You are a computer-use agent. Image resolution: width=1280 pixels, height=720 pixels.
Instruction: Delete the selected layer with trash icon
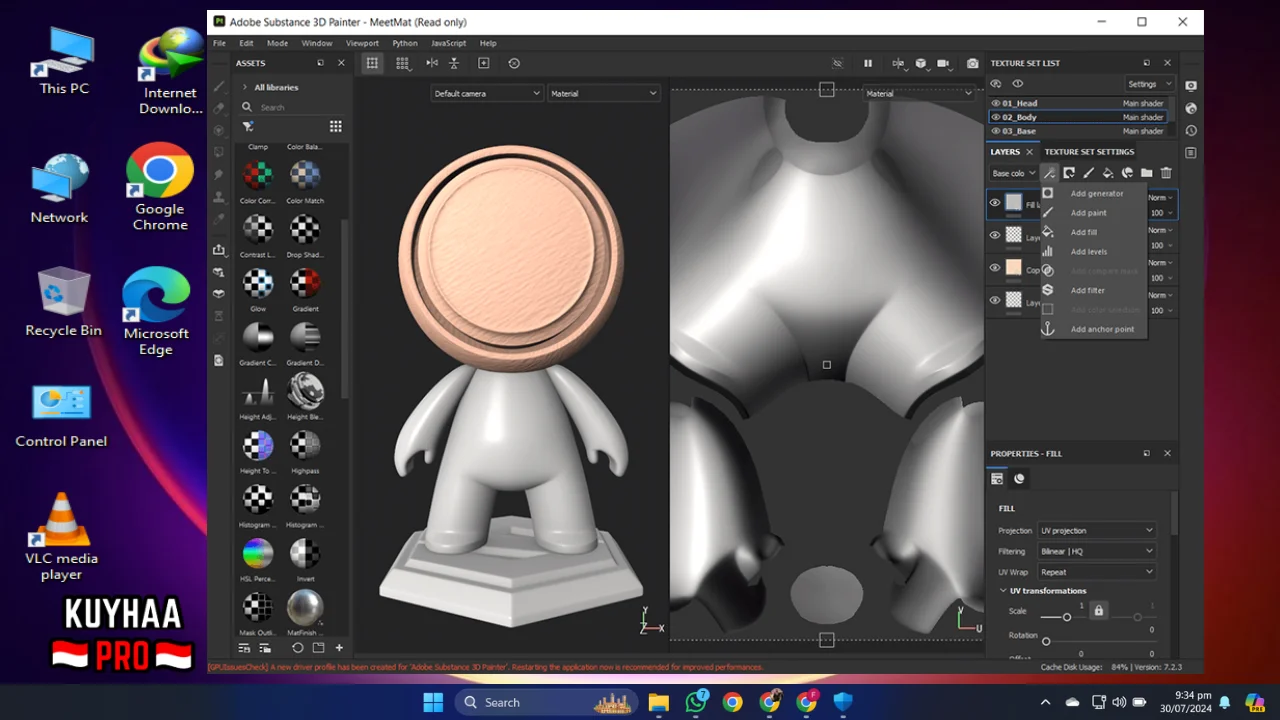(x=1166, y=173)
